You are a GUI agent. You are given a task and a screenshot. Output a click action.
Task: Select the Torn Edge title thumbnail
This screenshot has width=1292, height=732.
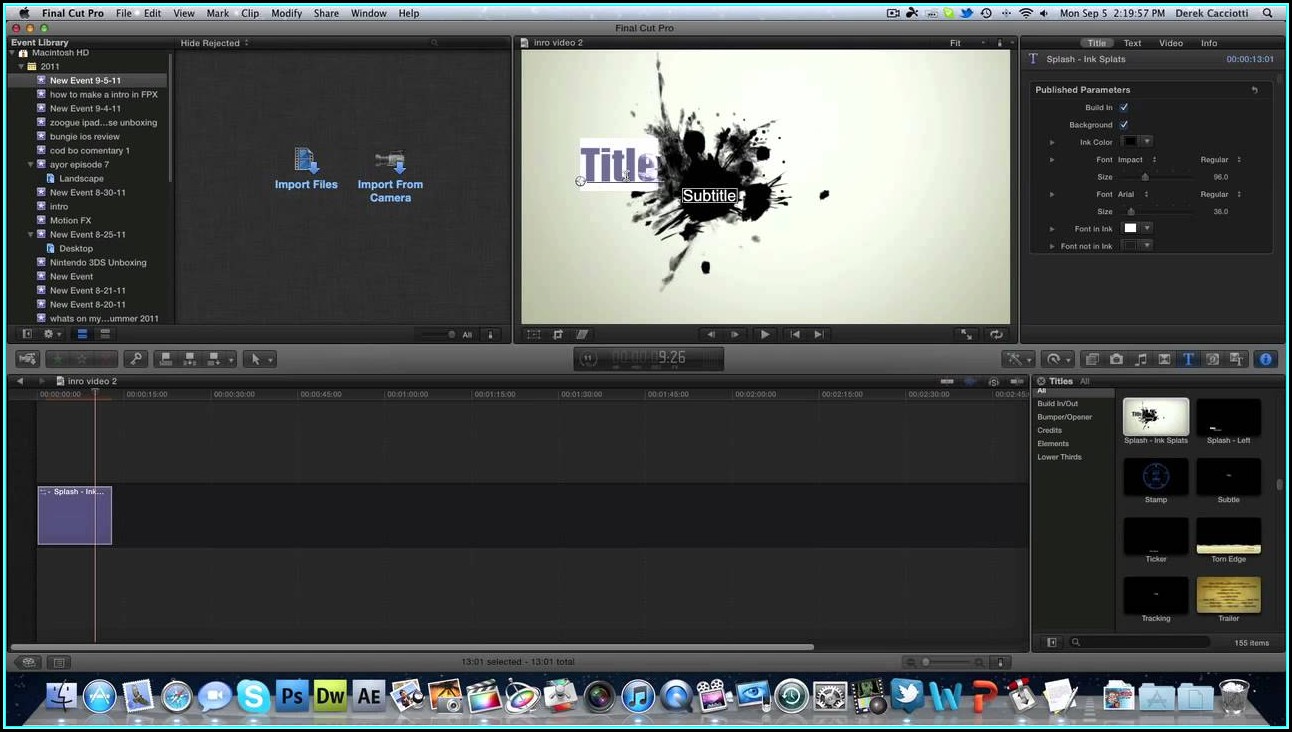point(1228,536)
